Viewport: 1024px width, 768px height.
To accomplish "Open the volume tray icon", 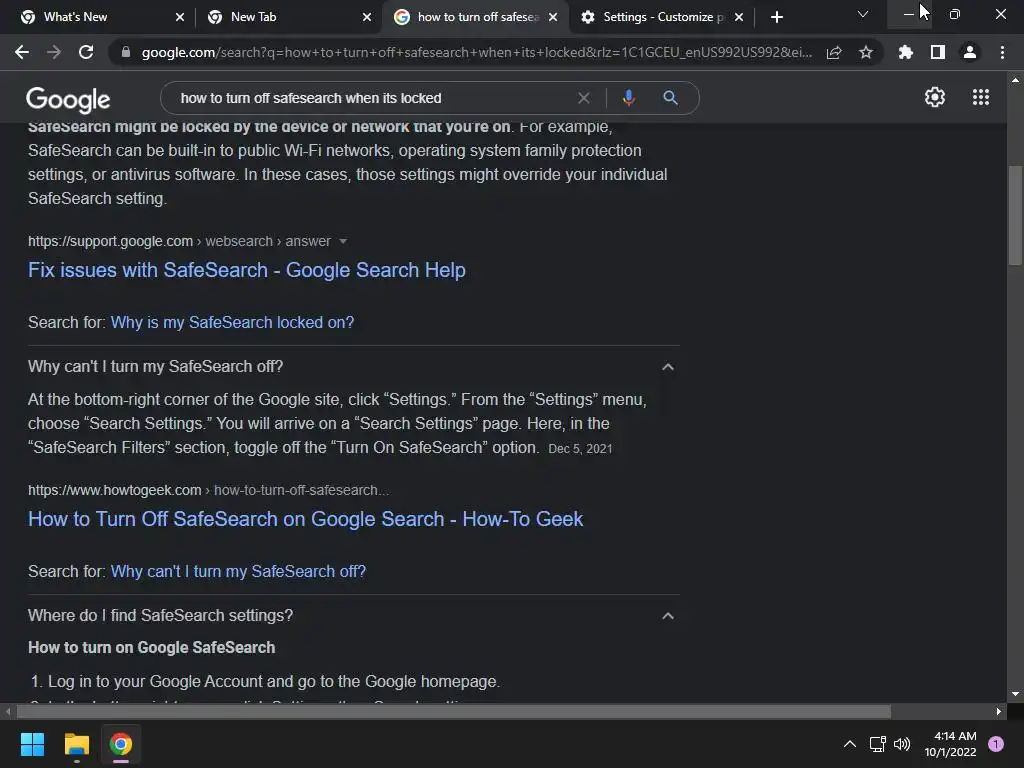I will pos(902,744).
